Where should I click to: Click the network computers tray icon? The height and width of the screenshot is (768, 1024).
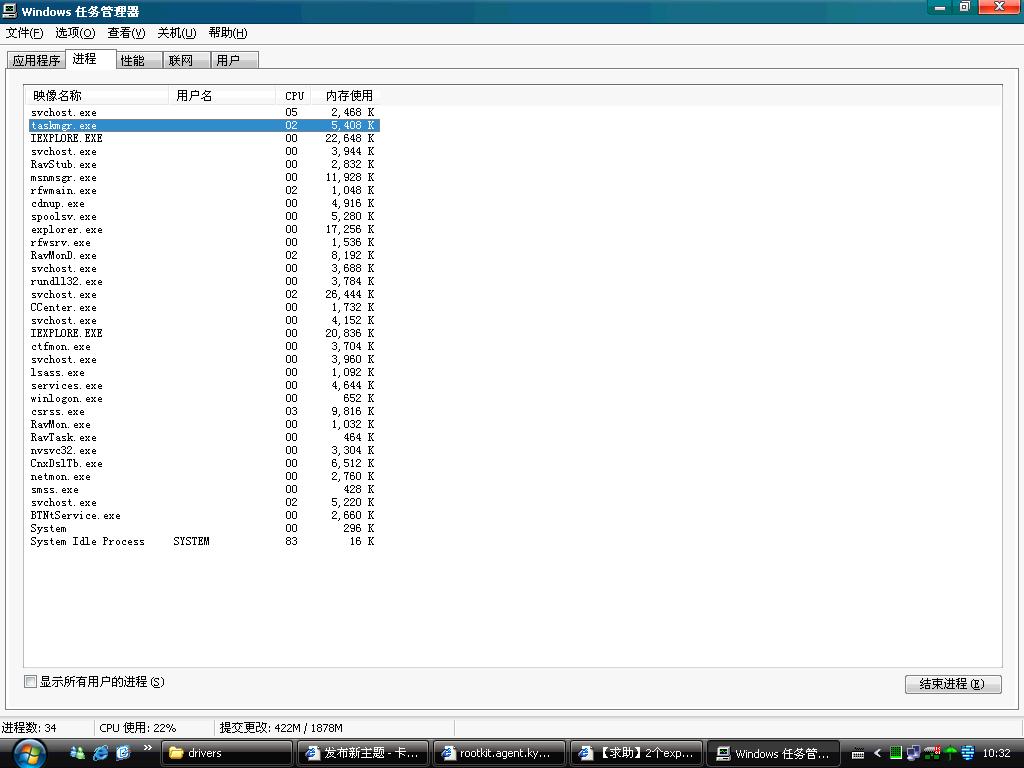(913, 753)
